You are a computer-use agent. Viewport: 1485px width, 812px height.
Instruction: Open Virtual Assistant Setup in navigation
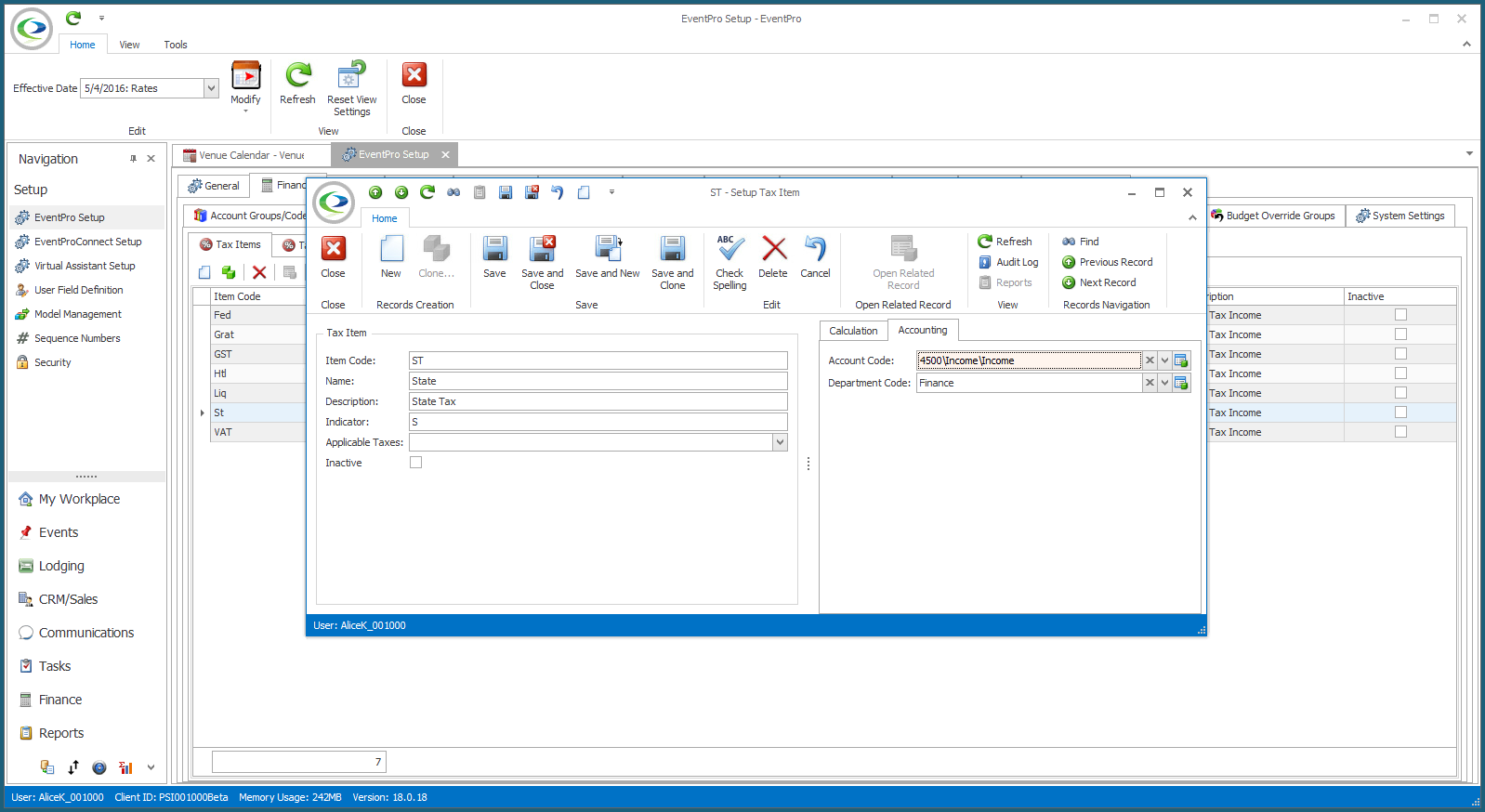click(x=85, y=266)
